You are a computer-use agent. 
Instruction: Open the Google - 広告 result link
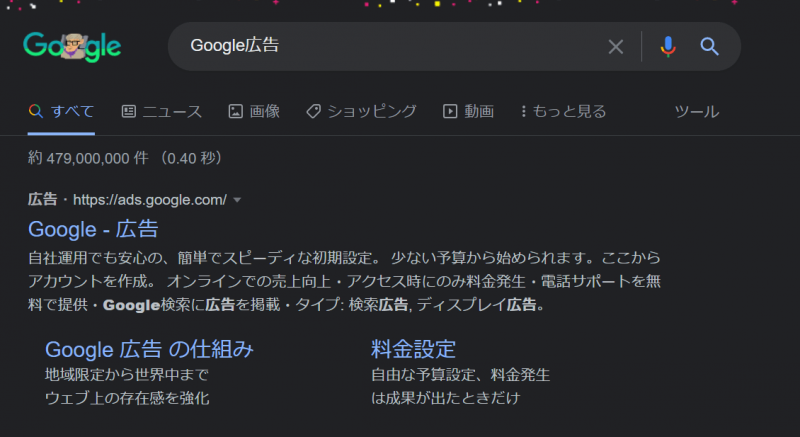[x=93, y=229]
